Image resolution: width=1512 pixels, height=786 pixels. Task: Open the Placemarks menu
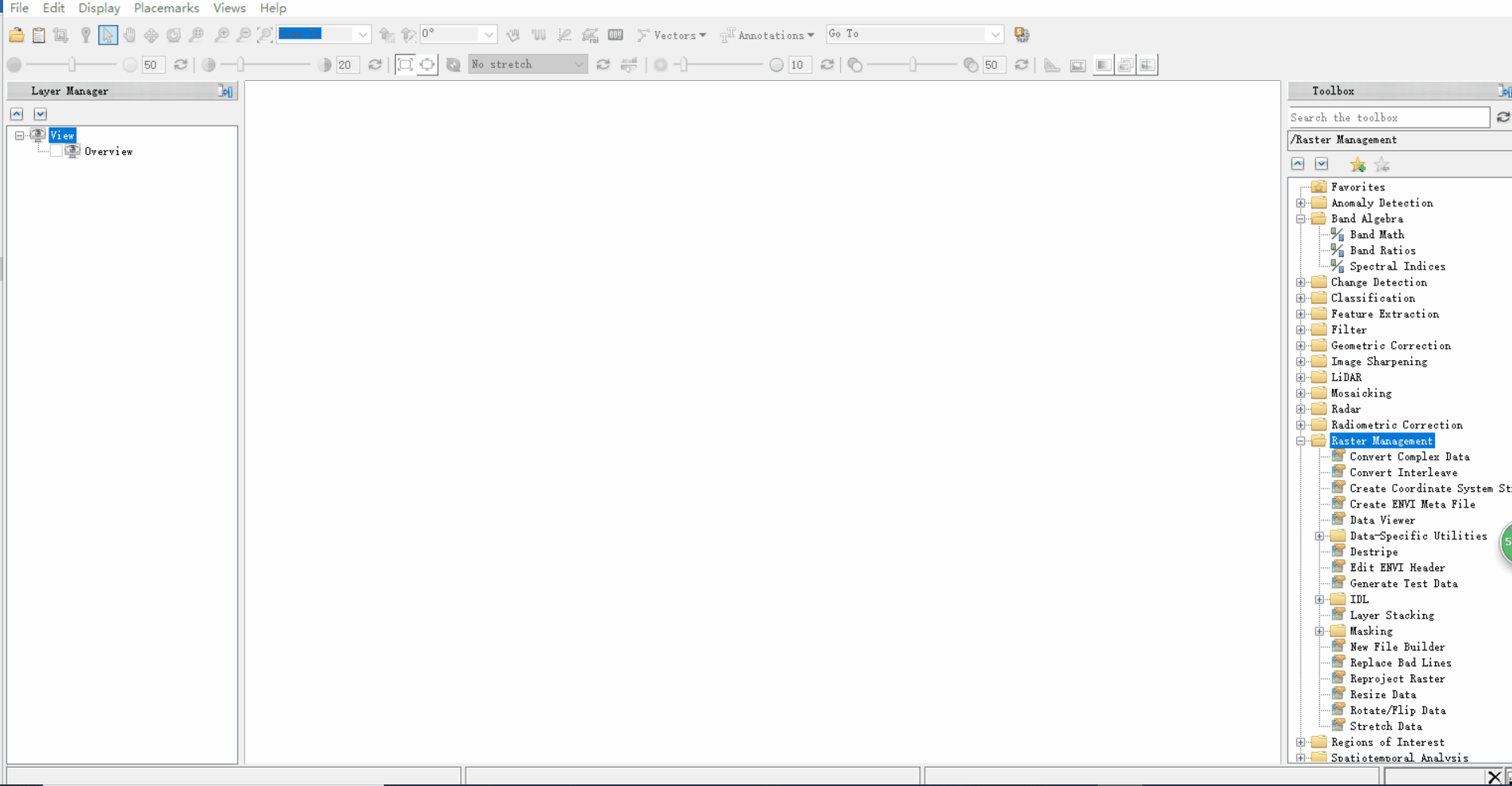pyautogui.click(x=167, y=8)
